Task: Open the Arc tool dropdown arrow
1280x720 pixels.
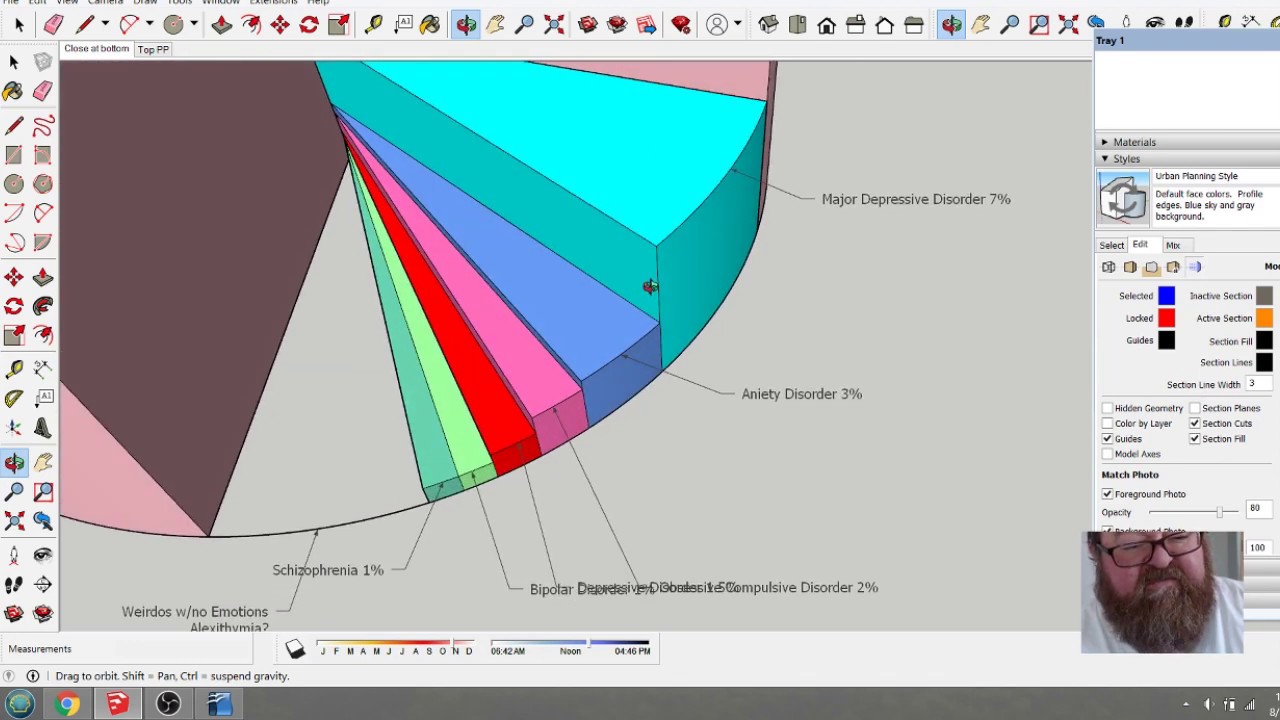Action: tap(148, 24)
